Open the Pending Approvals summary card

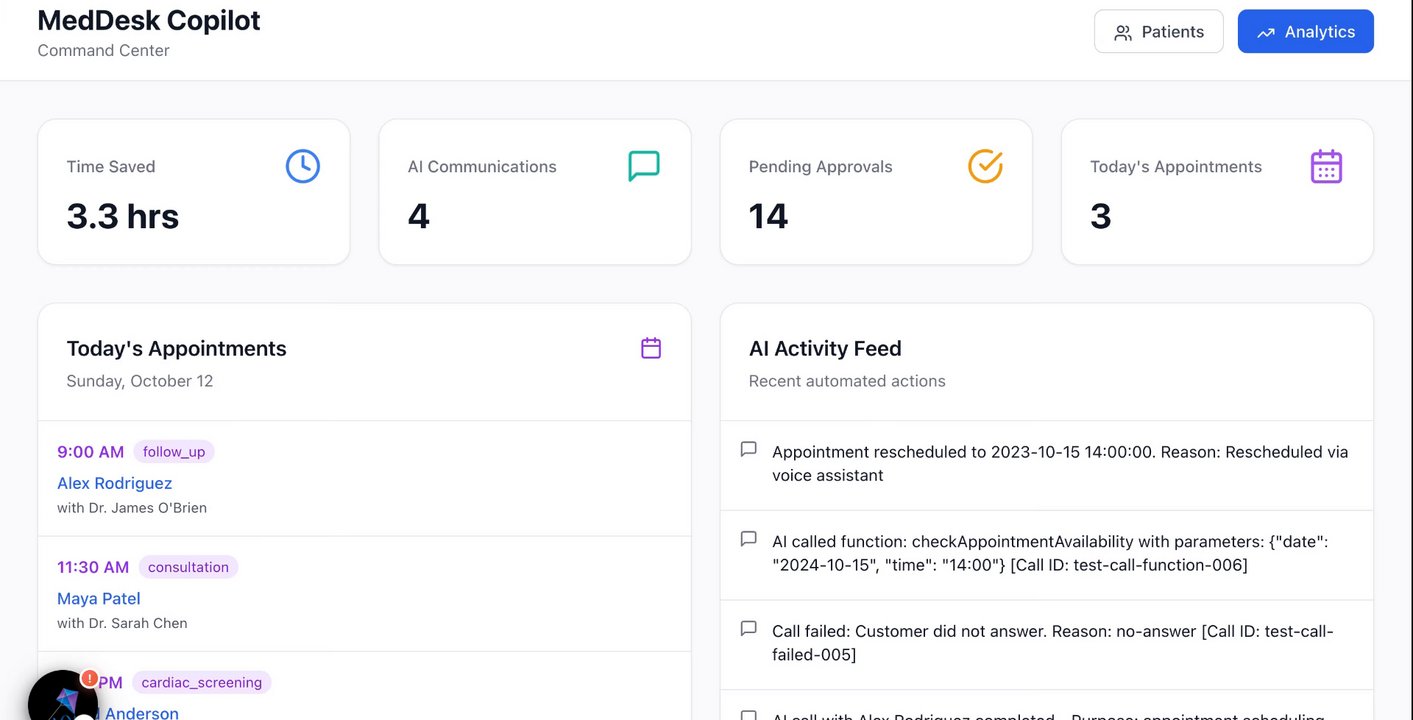click(x=875, y=192)
